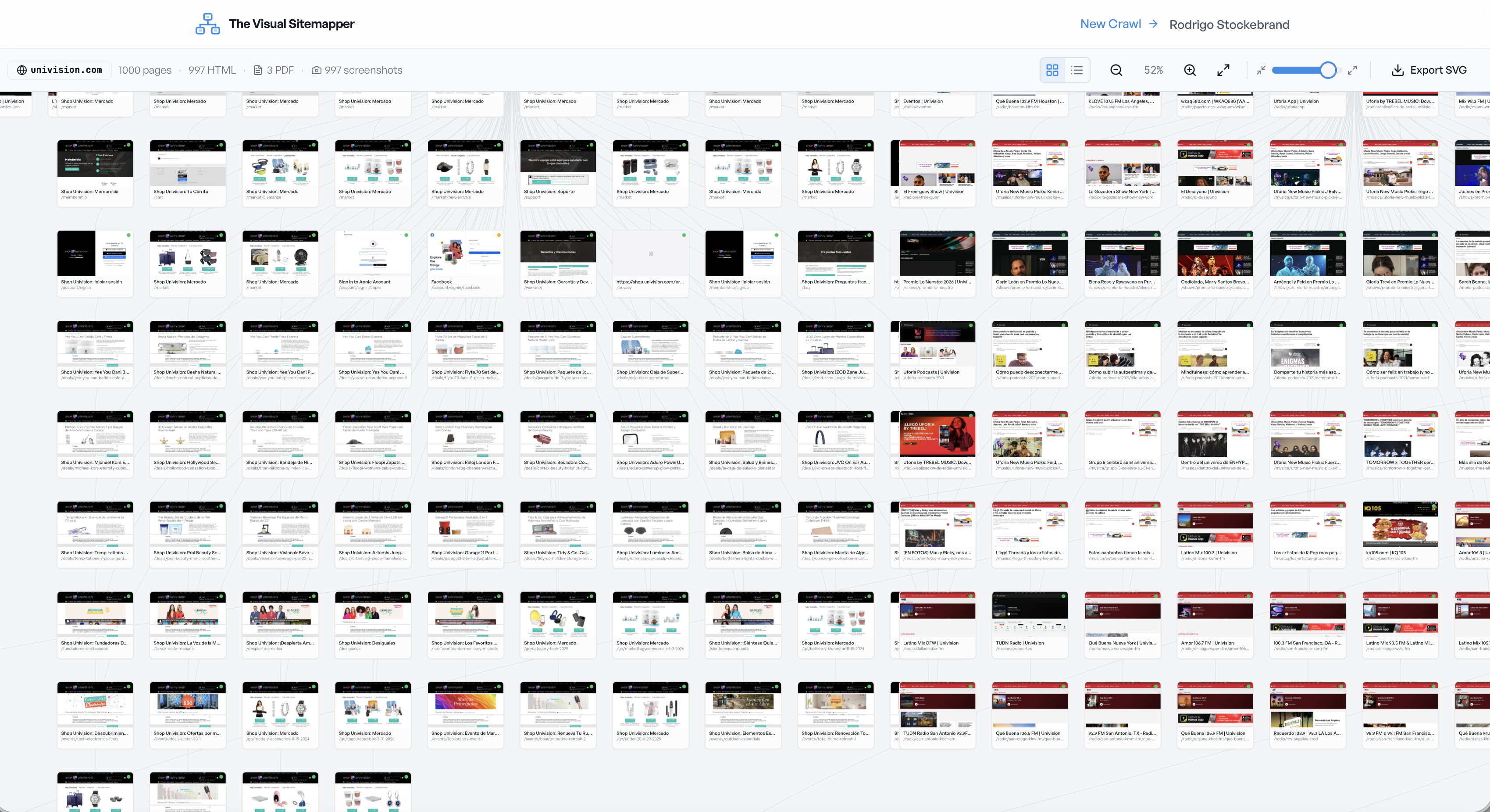This screenshot has height=812, width=1490.
Task: Open La Gozadera Show New York card
Action: click(1123, 173)
